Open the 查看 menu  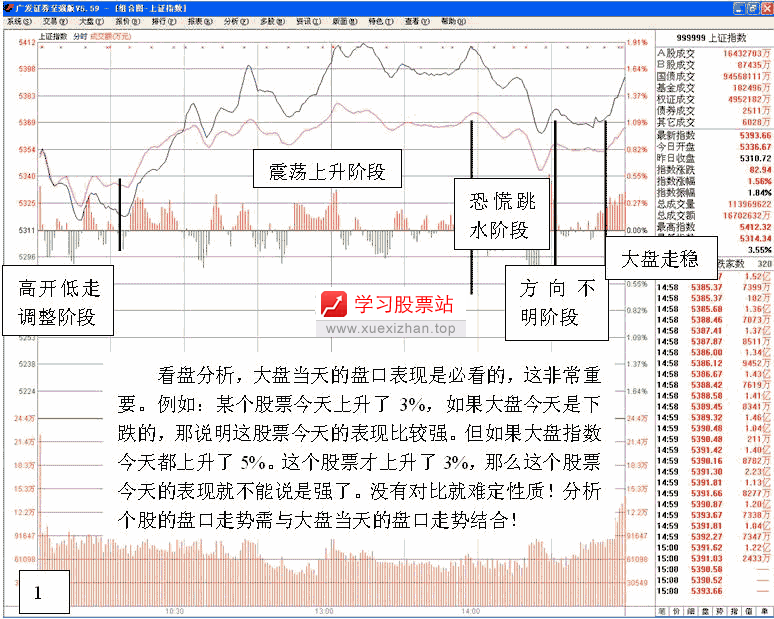coord(417,21)
